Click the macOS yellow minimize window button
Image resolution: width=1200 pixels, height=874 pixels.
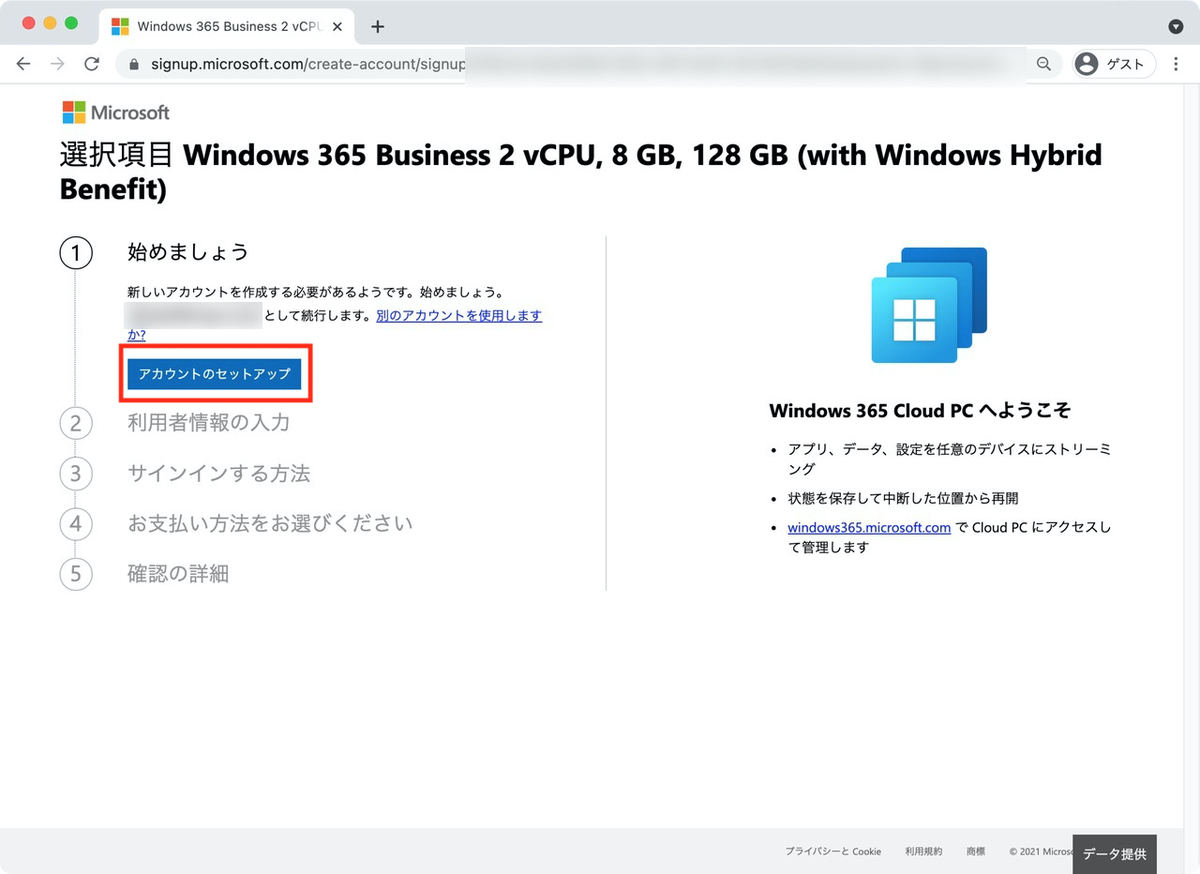(x=50, y=23)
